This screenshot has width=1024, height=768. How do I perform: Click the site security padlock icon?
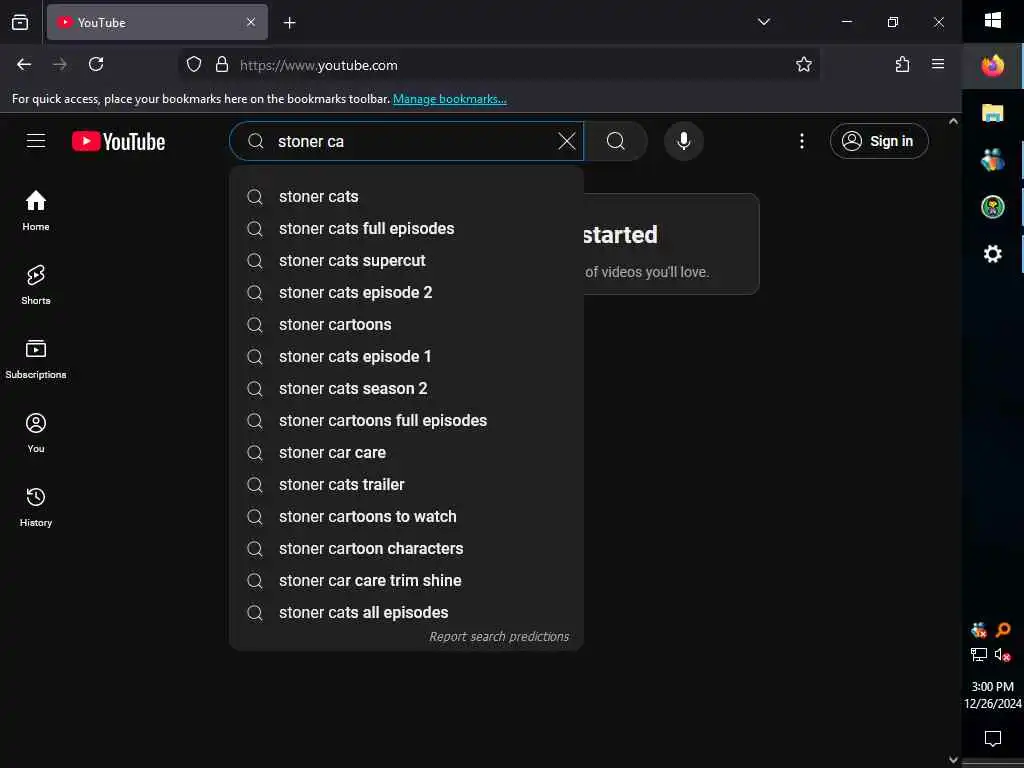point(222,64)
